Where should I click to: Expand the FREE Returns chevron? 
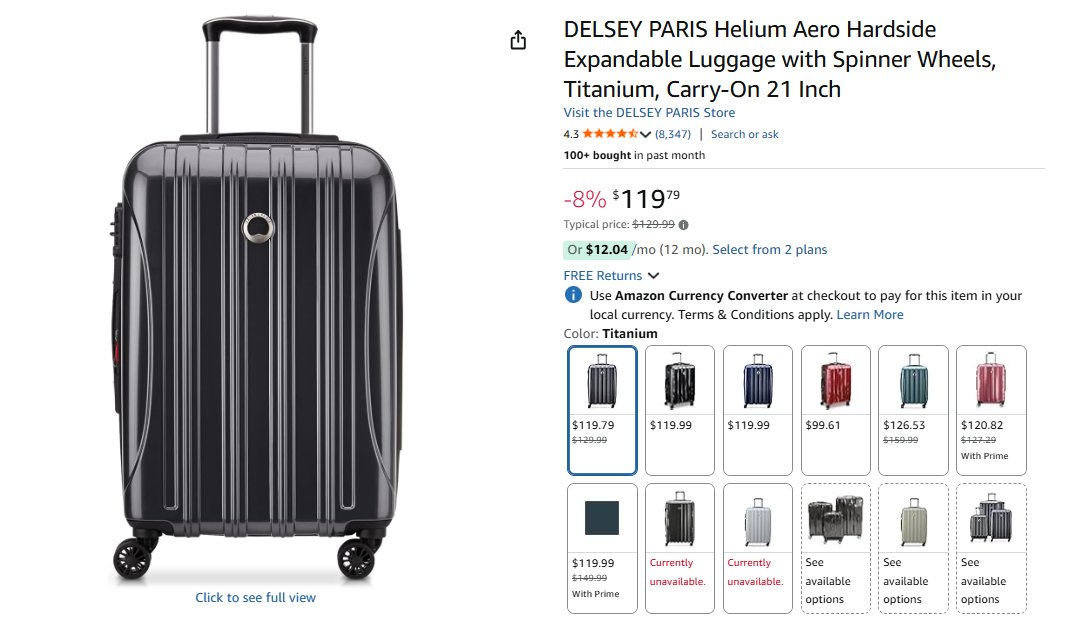tap(654, 276)
